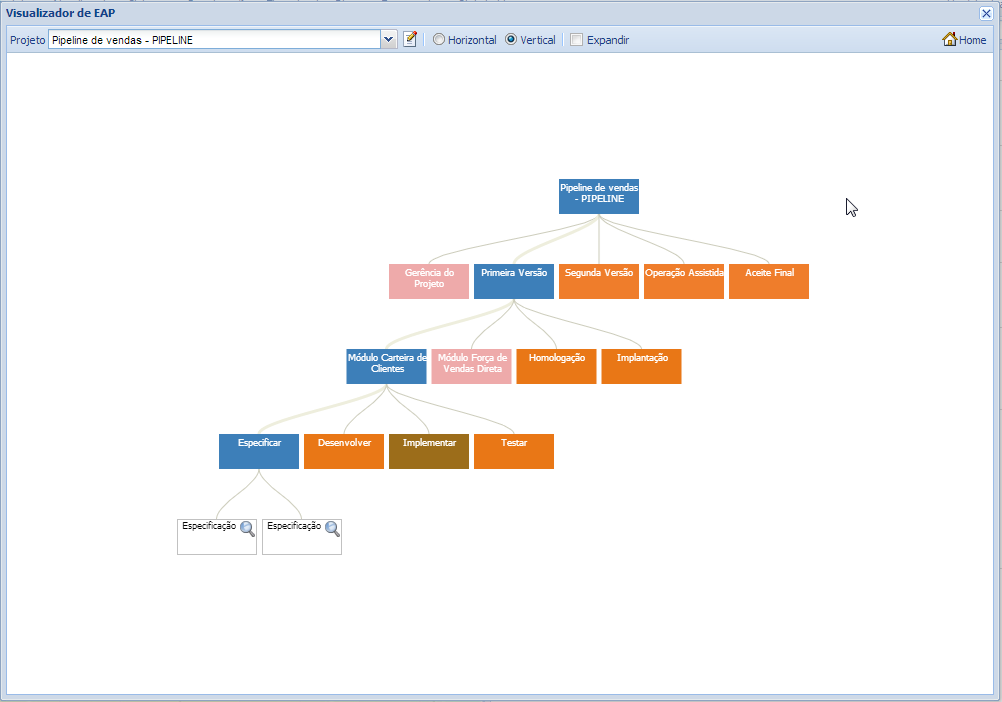Screen dimensions: 1002x702
Task: Click magnifier on right Especificação node
Action: coord(332,529)
